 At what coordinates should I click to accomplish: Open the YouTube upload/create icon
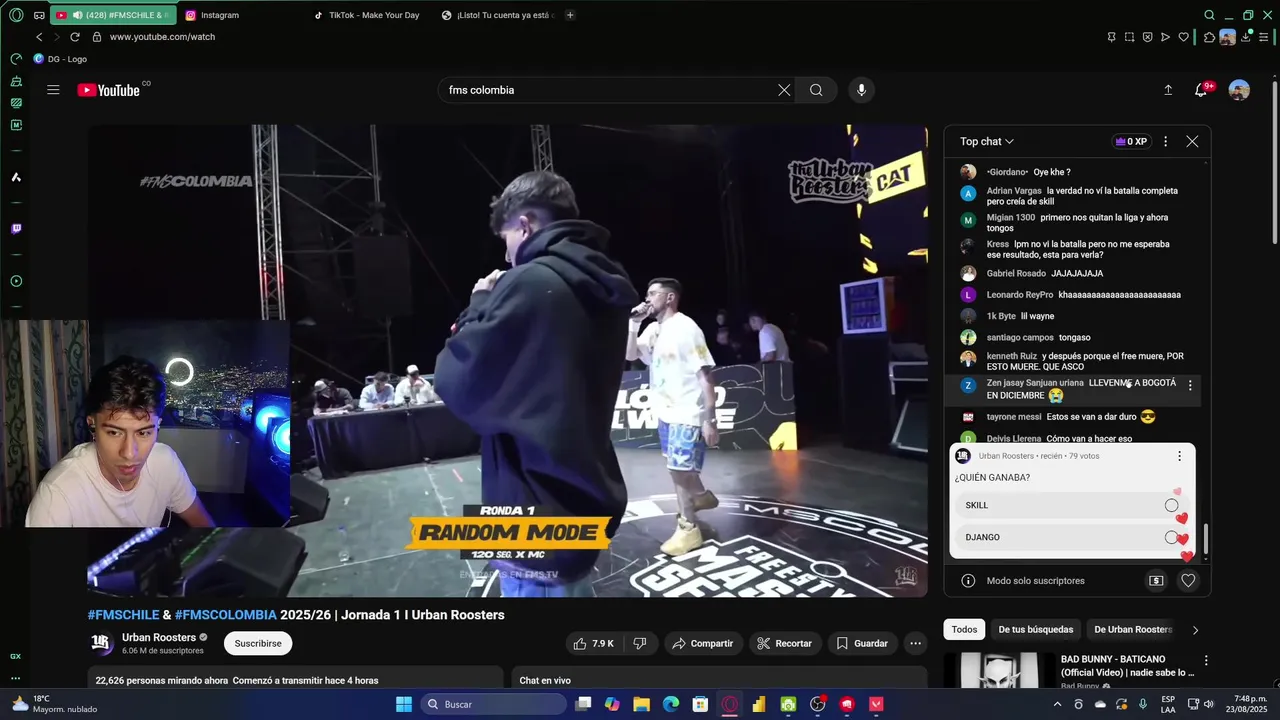(1168, 90)
